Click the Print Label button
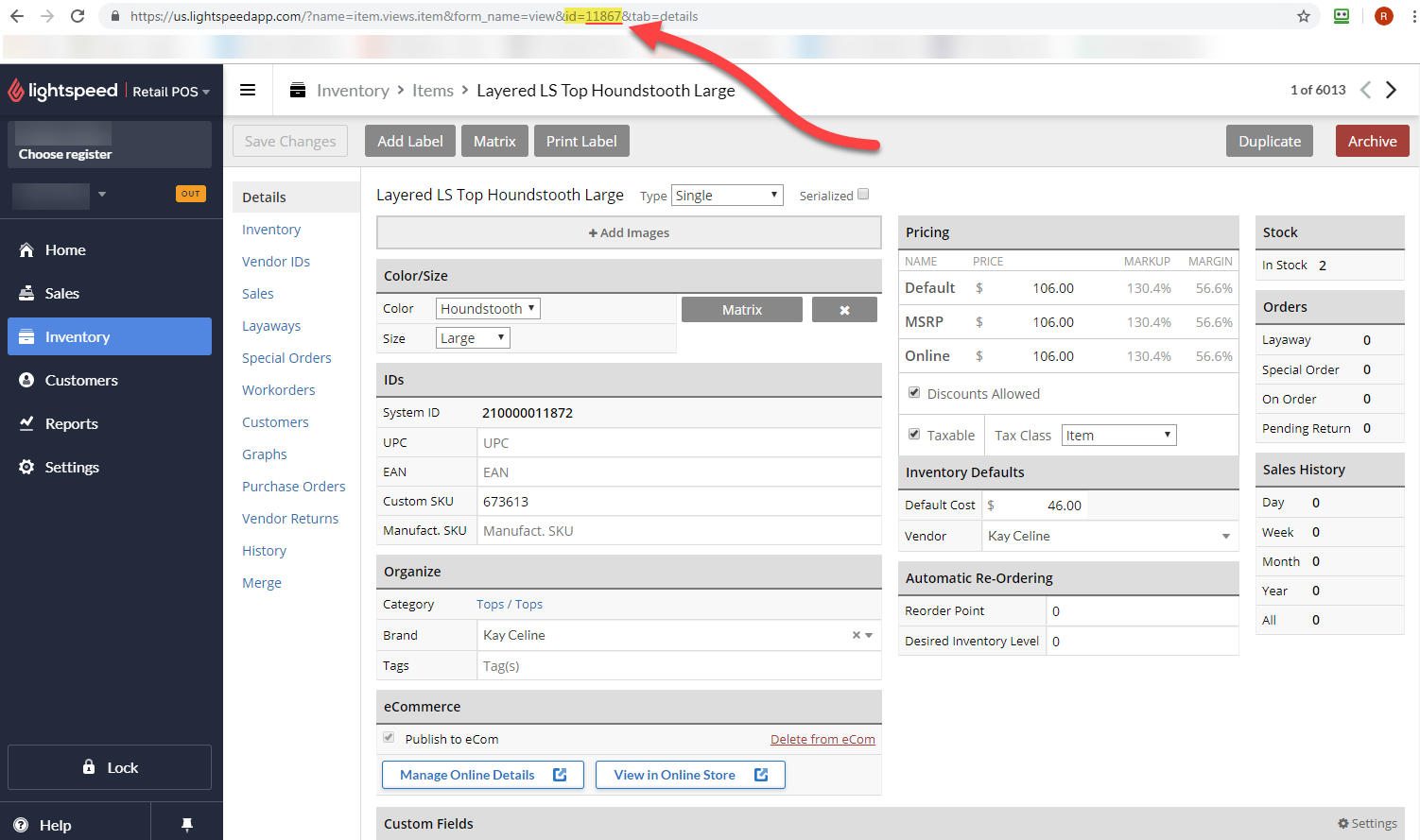Screen dimensions: 1420x840 point(581,141)
